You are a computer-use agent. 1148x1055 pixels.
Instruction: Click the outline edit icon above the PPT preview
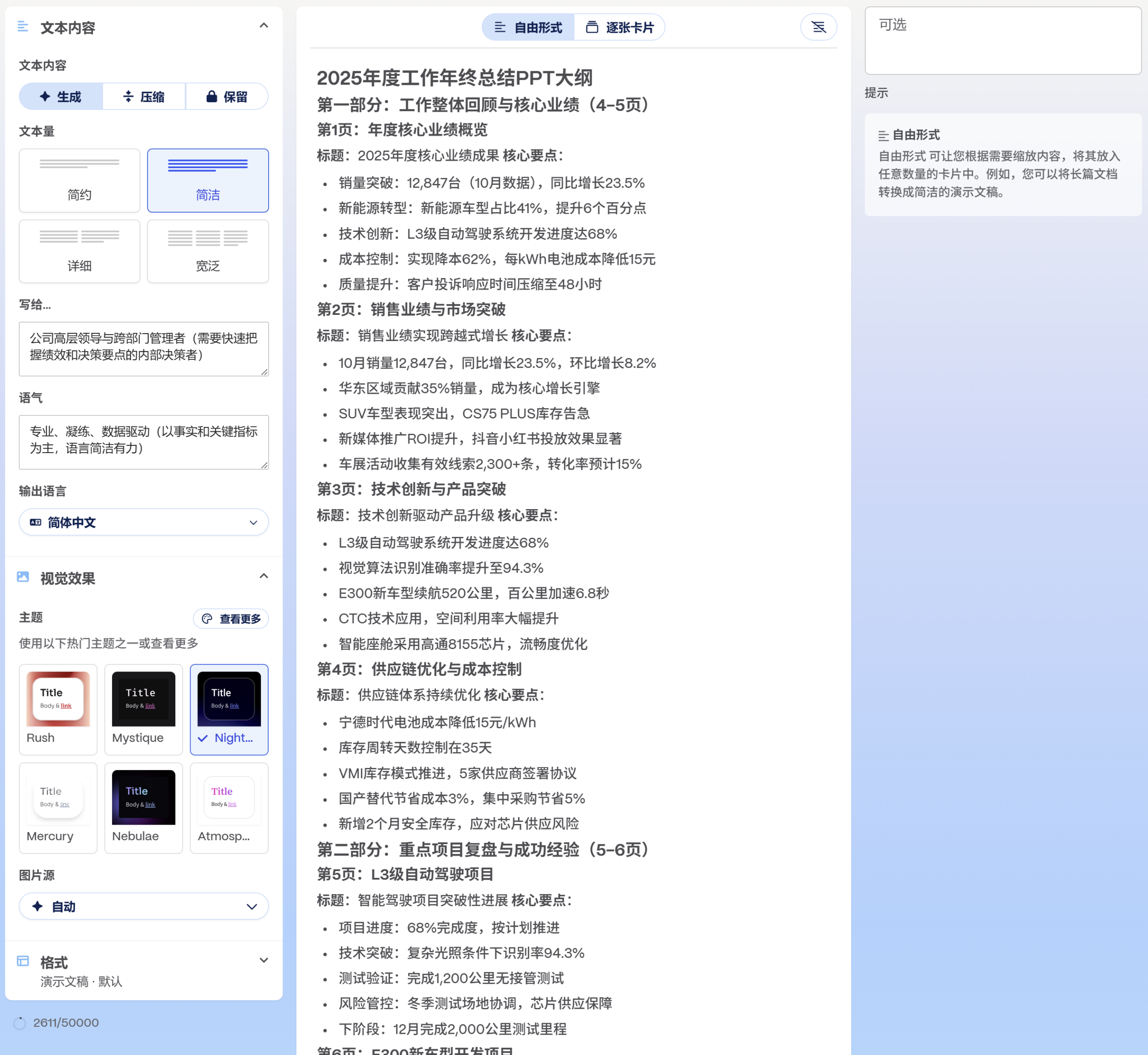[818, 27]
